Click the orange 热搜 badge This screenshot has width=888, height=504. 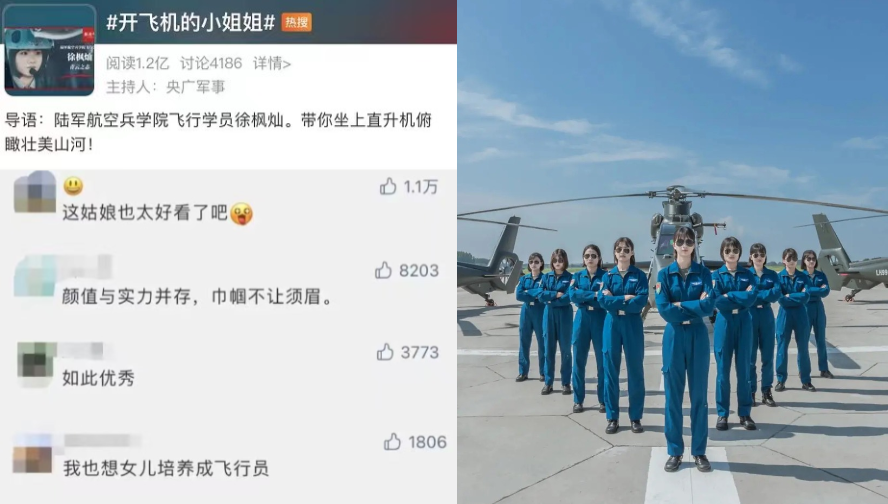[296, 23]
